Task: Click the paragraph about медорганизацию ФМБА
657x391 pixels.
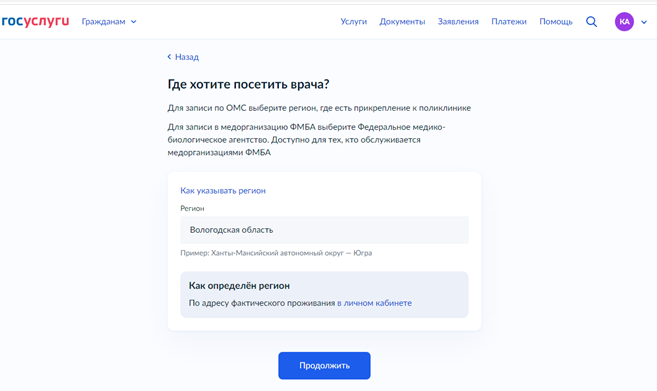Action: [x=306, y=140]
